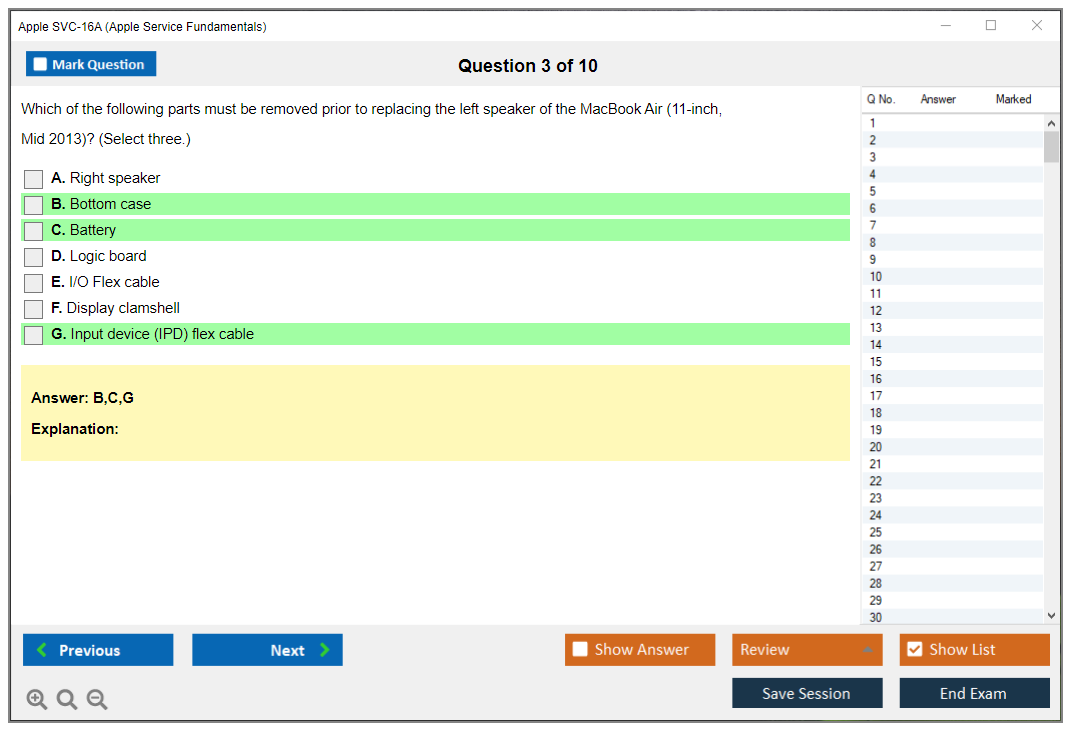Click the zoom out magnifier icon
The width and height of the screenshot is (1075, 735).
(x=97, y=700)
